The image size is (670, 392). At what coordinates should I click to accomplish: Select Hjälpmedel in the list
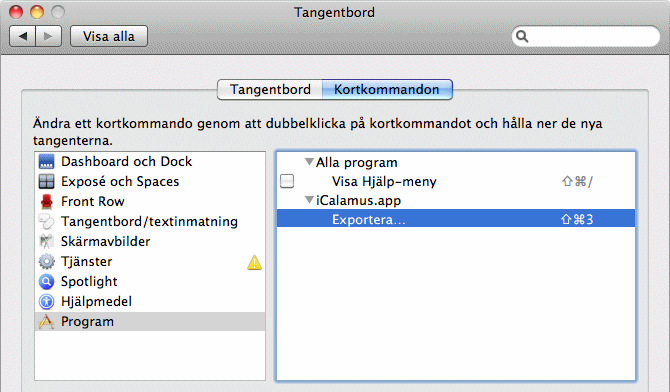tap(150, 301)
